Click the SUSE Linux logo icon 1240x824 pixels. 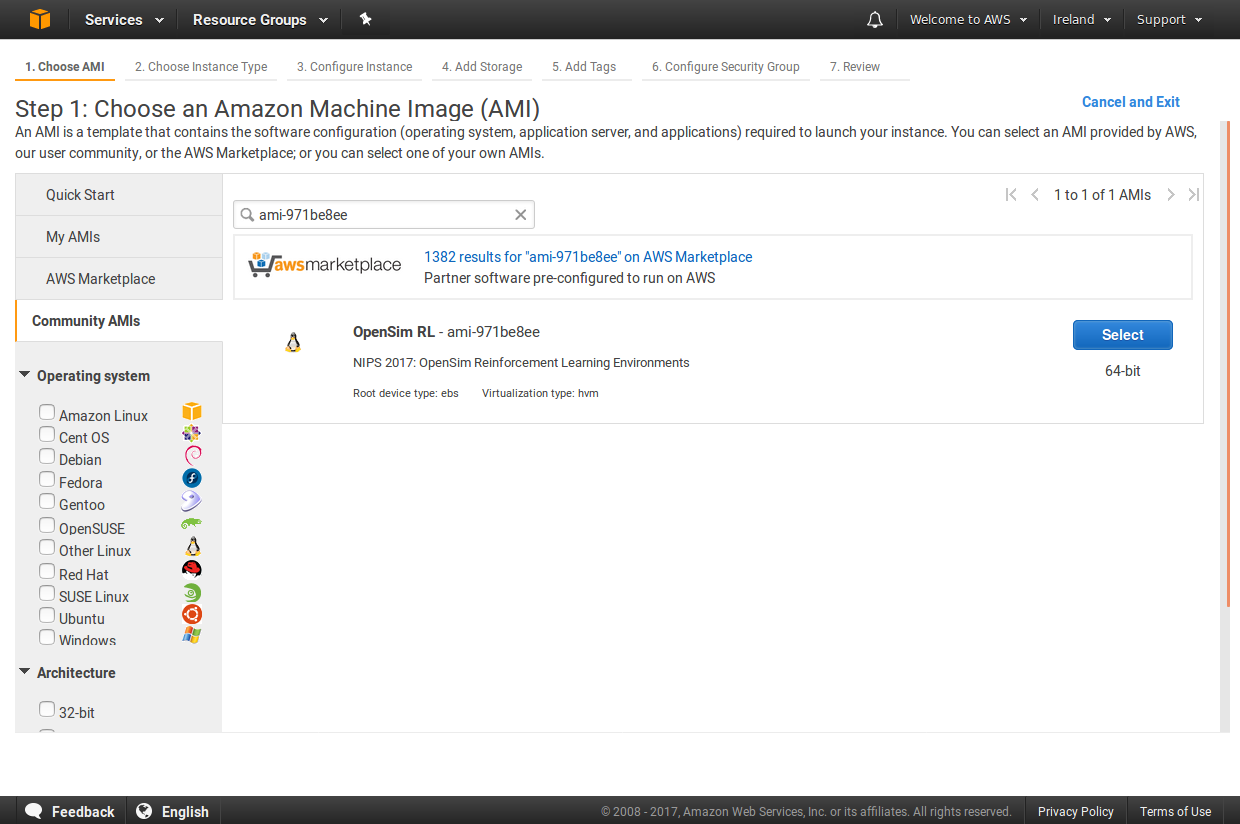[192, 593]
